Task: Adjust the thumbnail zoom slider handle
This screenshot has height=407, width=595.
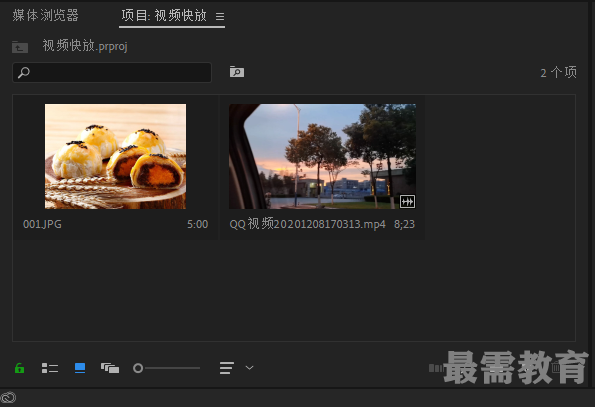Action: (138, 368)
